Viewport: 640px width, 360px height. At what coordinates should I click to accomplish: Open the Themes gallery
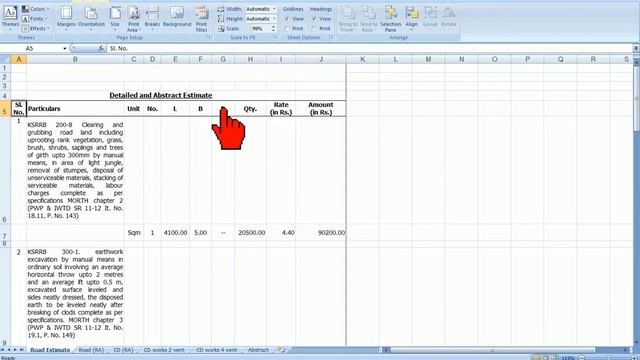click(10, 18)
